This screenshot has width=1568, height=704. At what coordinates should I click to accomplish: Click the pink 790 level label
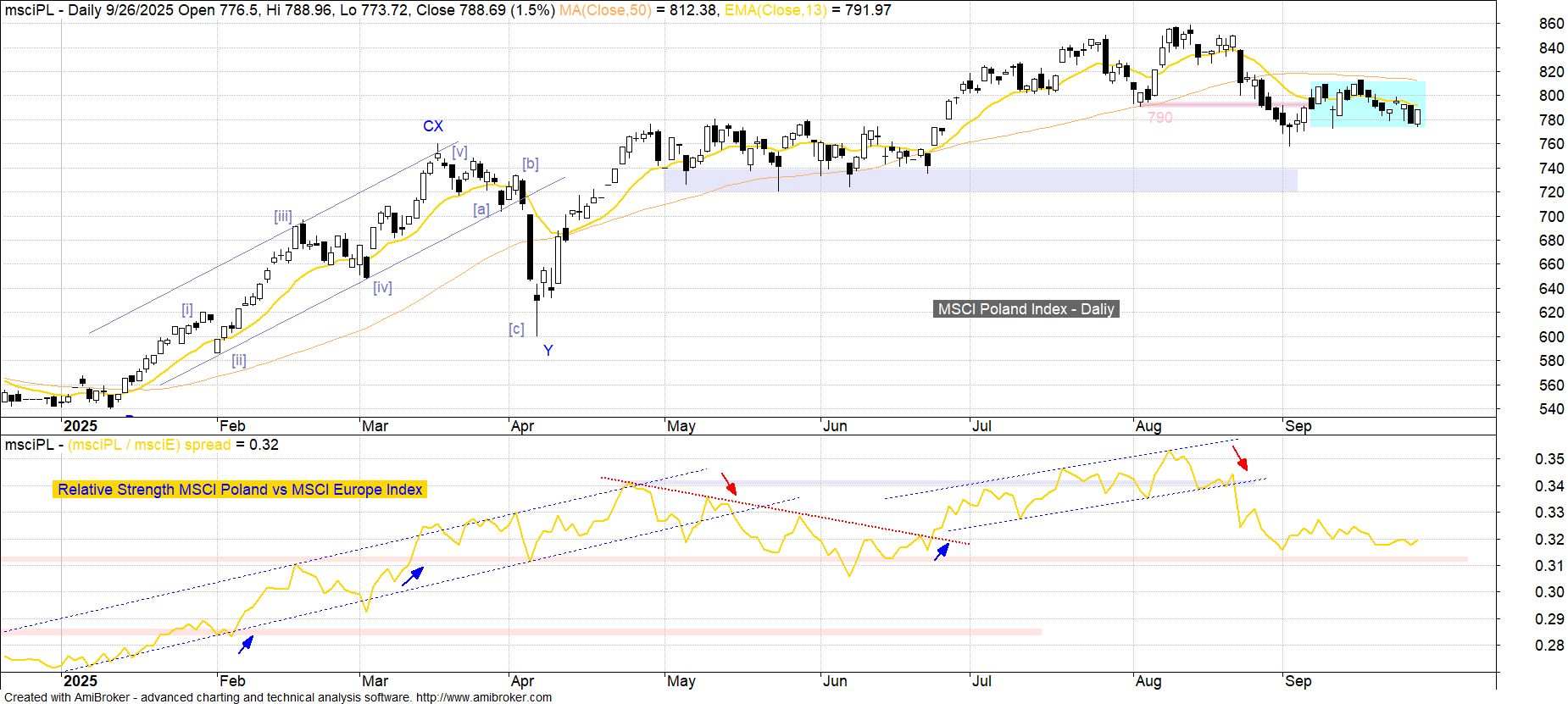[1159, 118]
